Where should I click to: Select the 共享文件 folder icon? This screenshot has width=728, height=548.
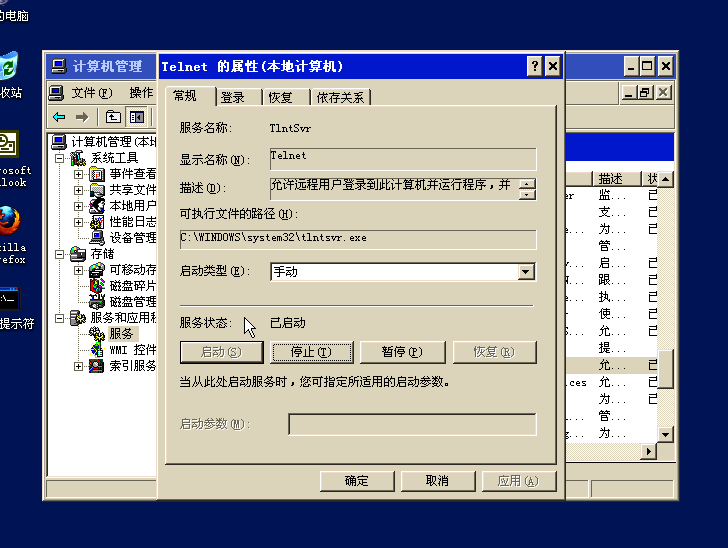(97, 190)
